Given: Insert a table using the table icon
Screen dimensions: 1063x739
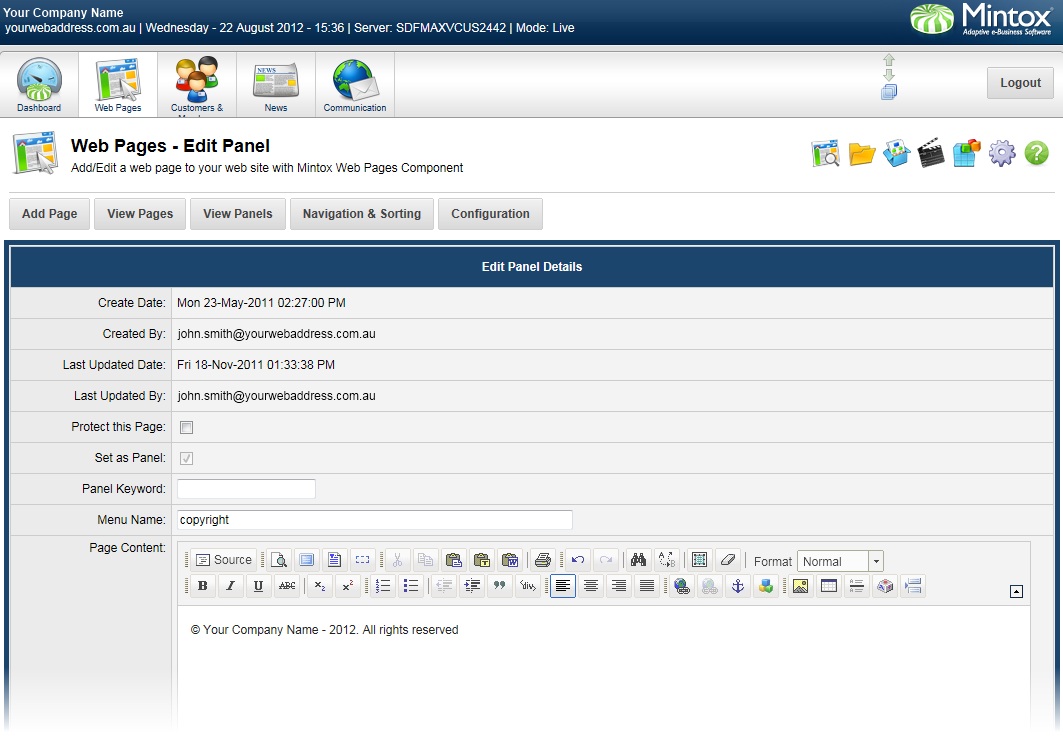Looking at the screenshot, I should pos(827,586).
